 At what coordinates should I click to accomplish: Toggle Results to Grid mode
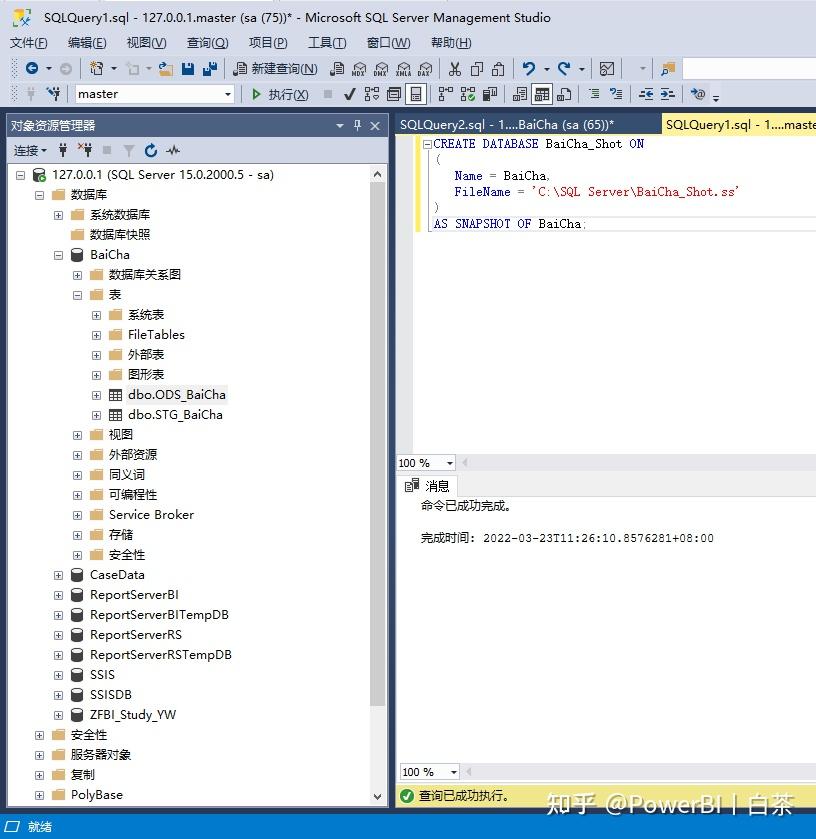(x=542, y=95)
